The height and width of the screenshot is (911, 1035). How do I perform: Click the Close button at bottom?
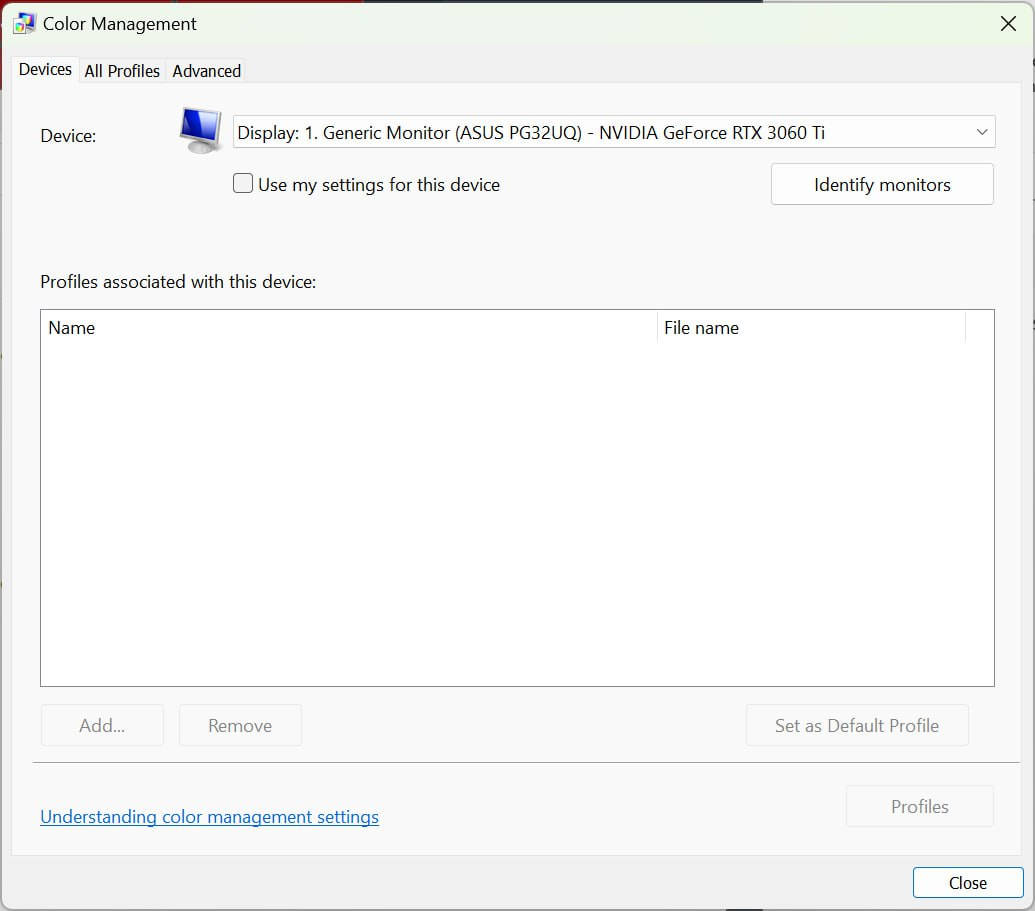[968, 883]
